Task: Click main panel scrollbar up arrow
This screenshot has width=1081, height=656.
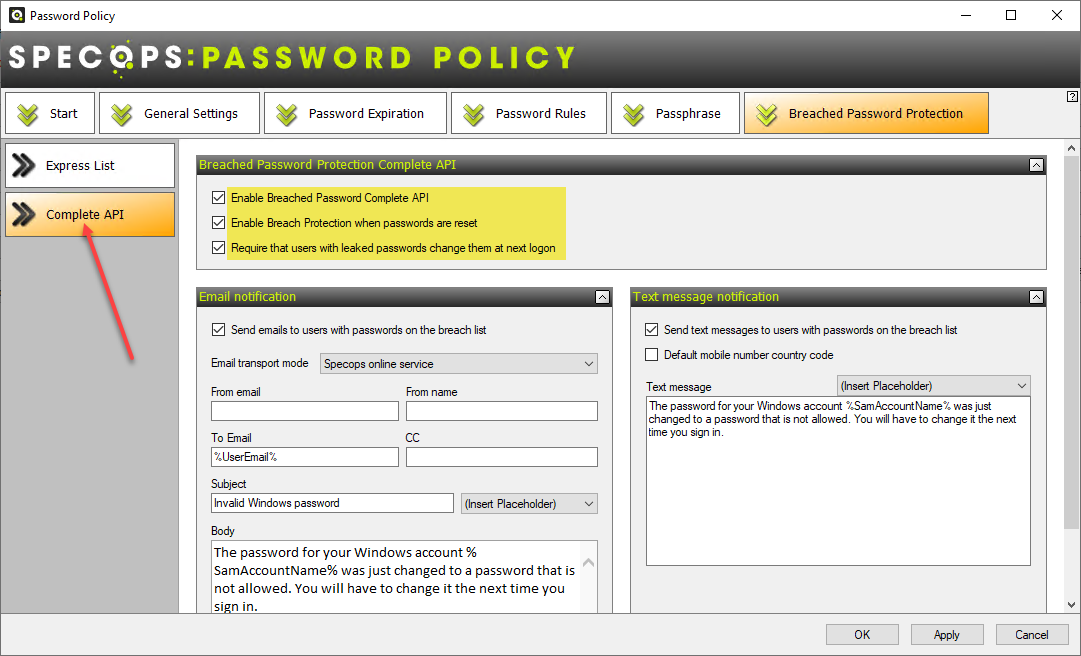Action: [x=1071, y=148]
